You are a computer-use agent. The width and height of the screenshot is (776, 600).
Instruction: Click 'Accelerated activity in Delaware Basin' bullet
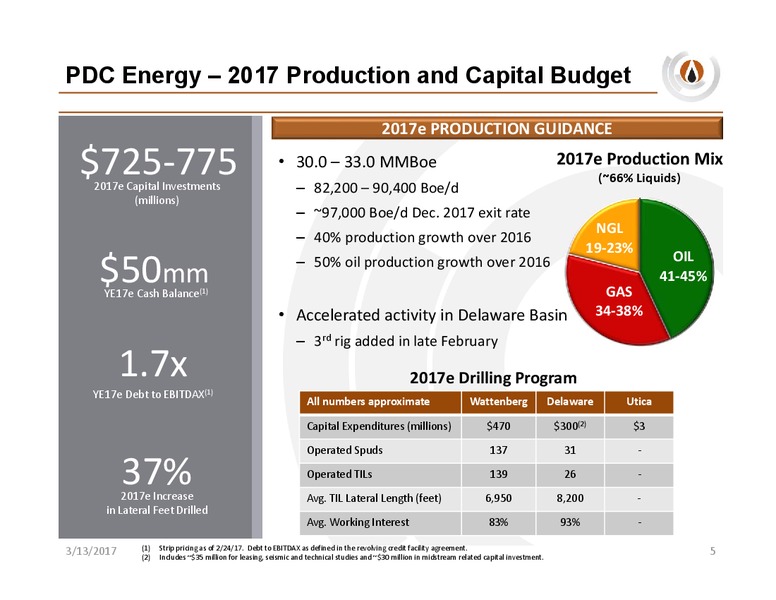coord(432,315)
